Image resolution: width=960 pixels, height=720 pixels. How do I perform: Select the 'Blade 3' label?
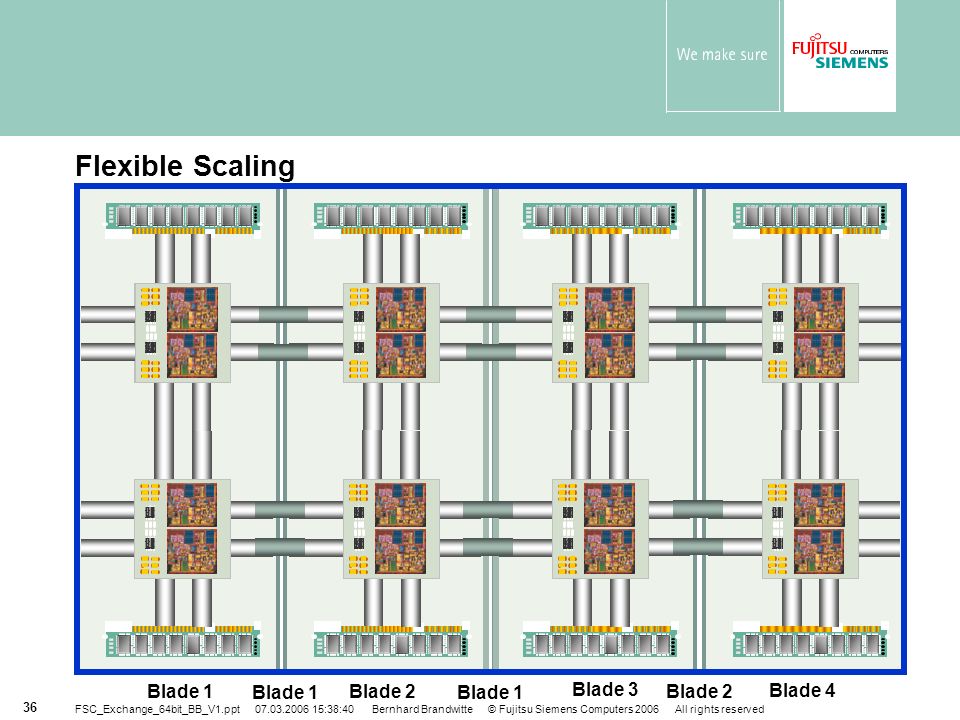(x=605, y=689)
